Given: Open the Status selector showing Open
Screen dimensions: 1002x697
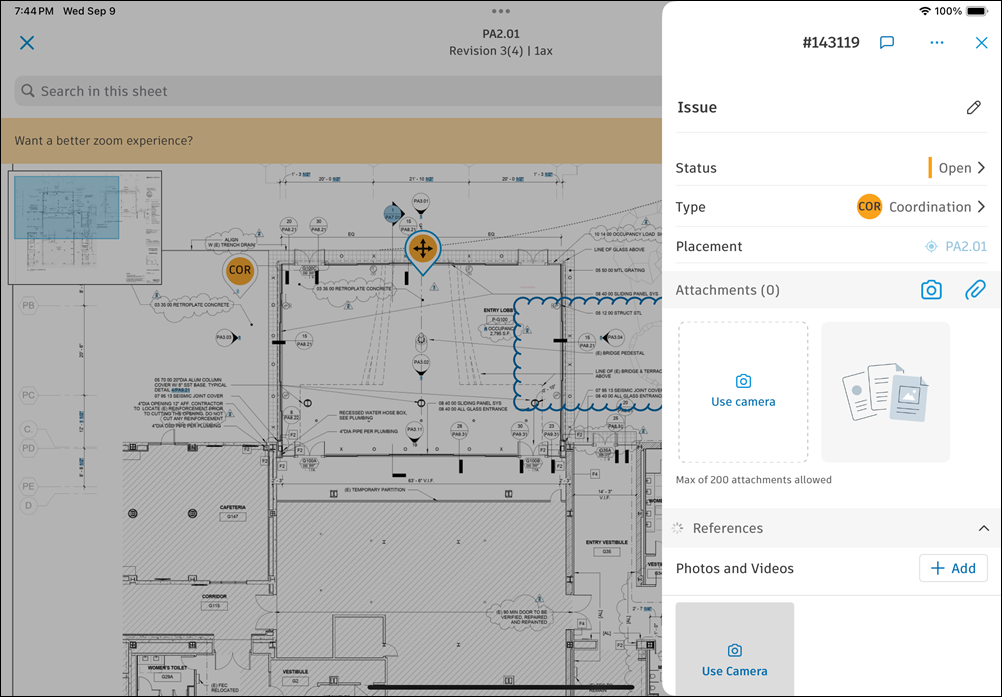Looking at the screenshot, I should click(x=831, y=168).
